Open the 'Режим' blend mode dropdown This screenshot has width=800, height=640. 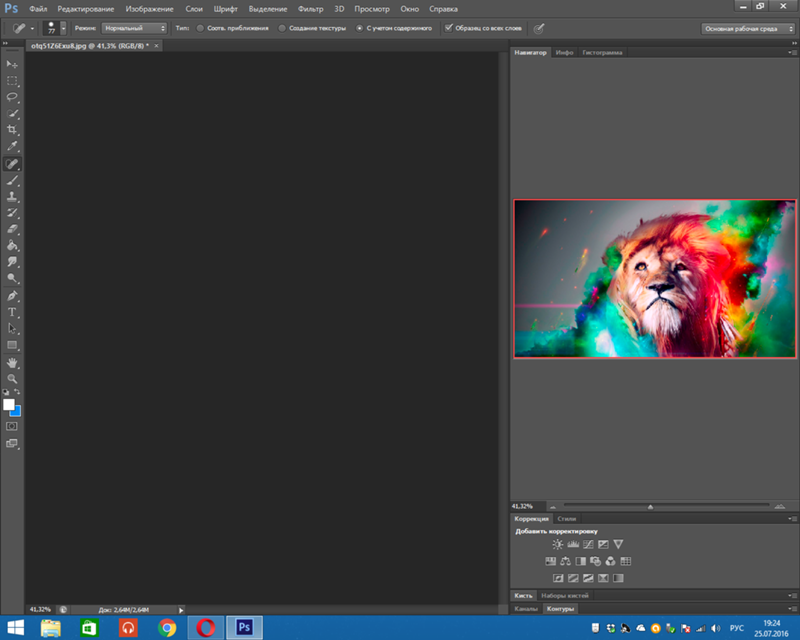click(x=134, y=28)
